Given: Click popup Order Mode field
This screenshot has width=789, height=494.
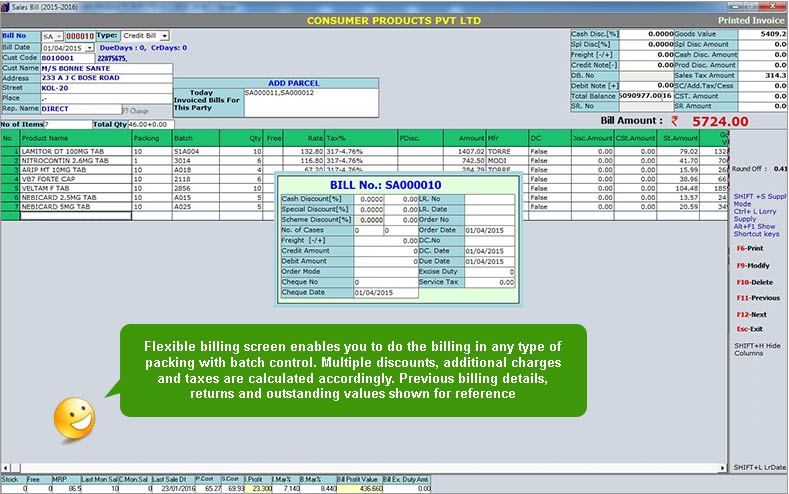Looking at the screenshot, I should point(386,272).
